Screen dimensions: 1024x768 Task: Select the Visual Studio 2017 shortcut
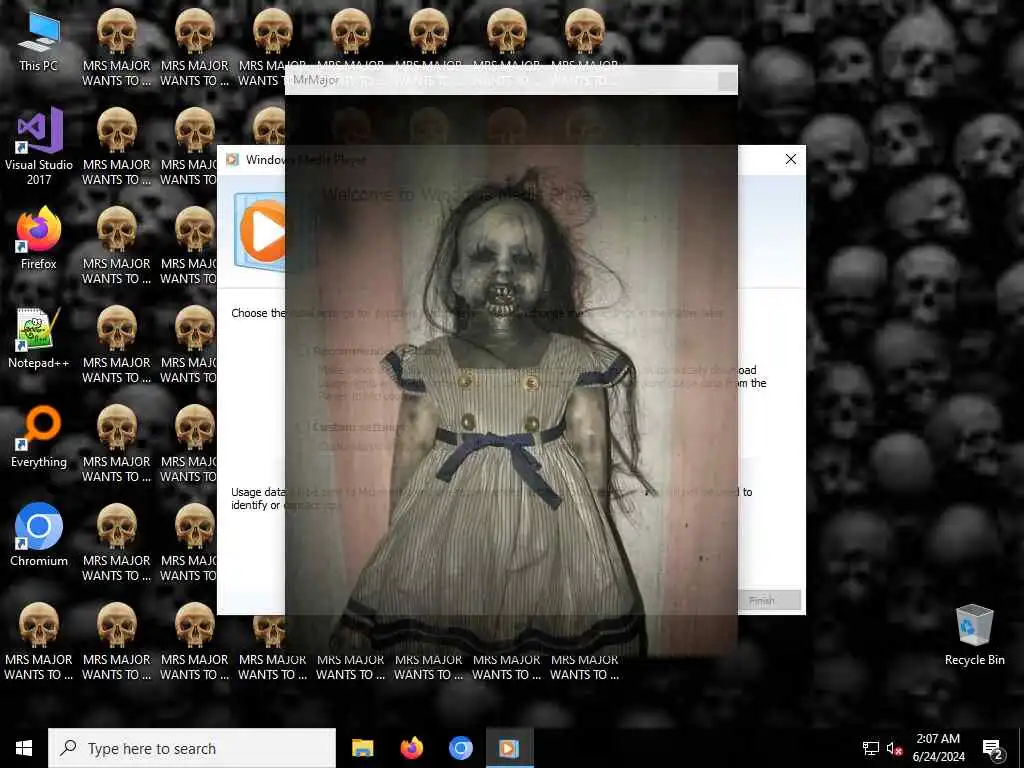(x=39, y=146)
